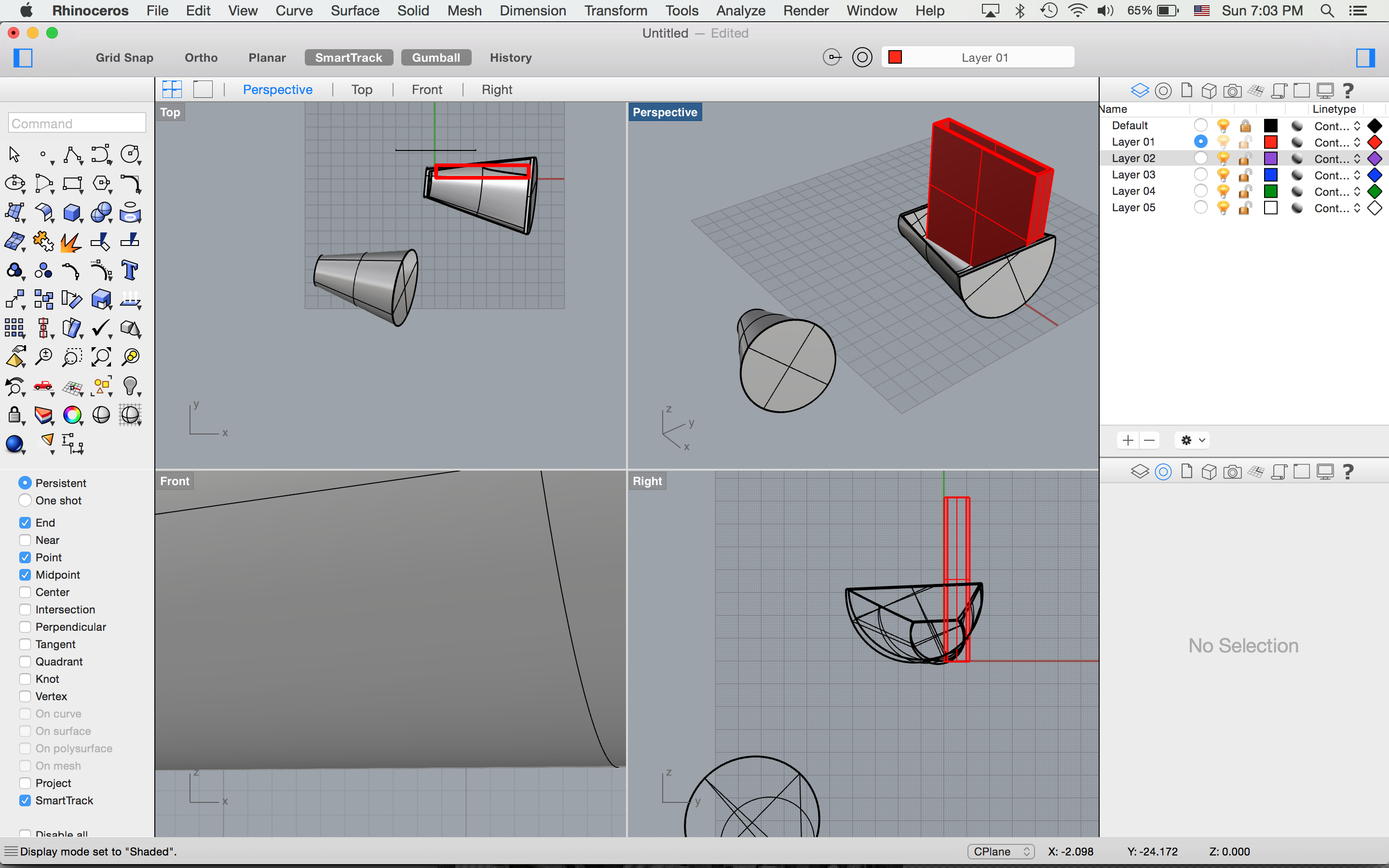The image size is (1389, 868).
Task: Toggle the Ortho button
Action: point(201,57)
